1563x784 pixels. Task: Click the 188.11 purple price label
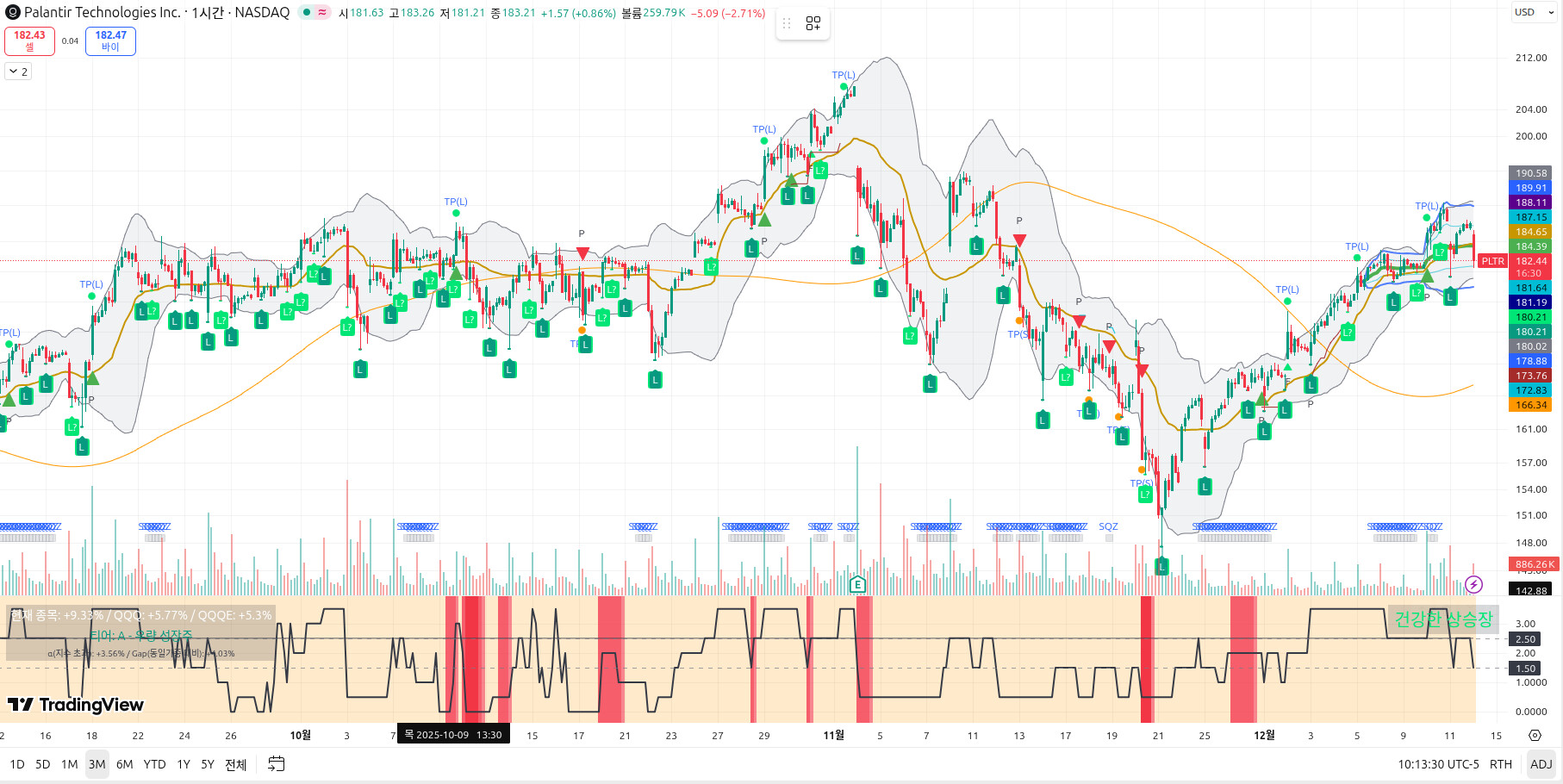pos(1531,202)
